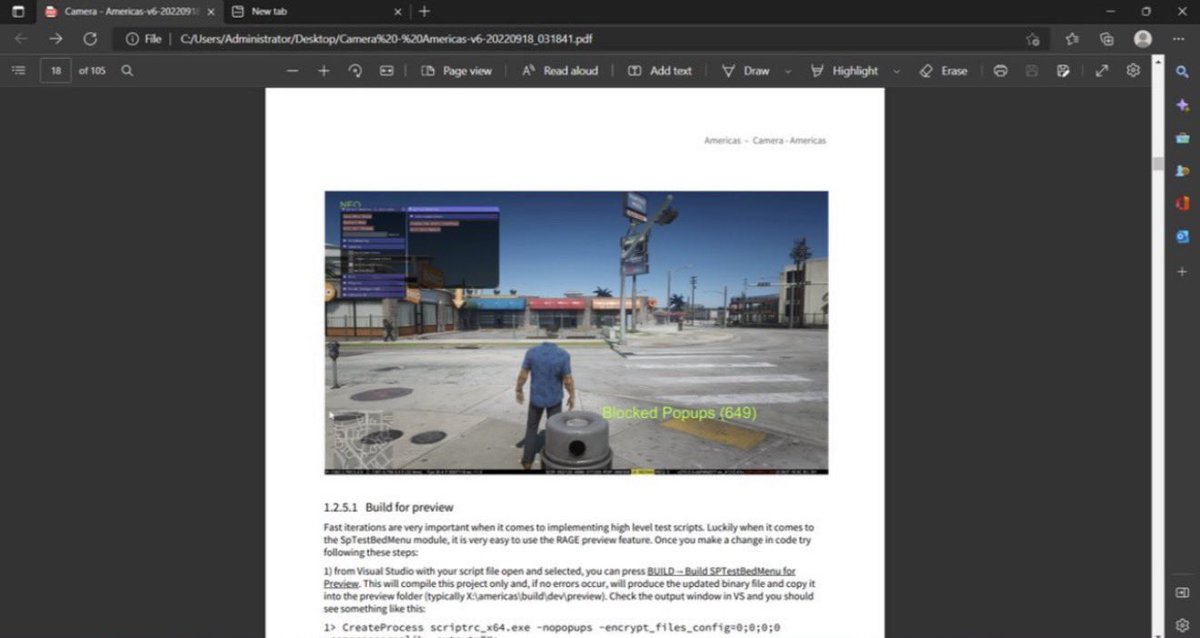
Task: Open the Page view options
Action: pos(457,71)
